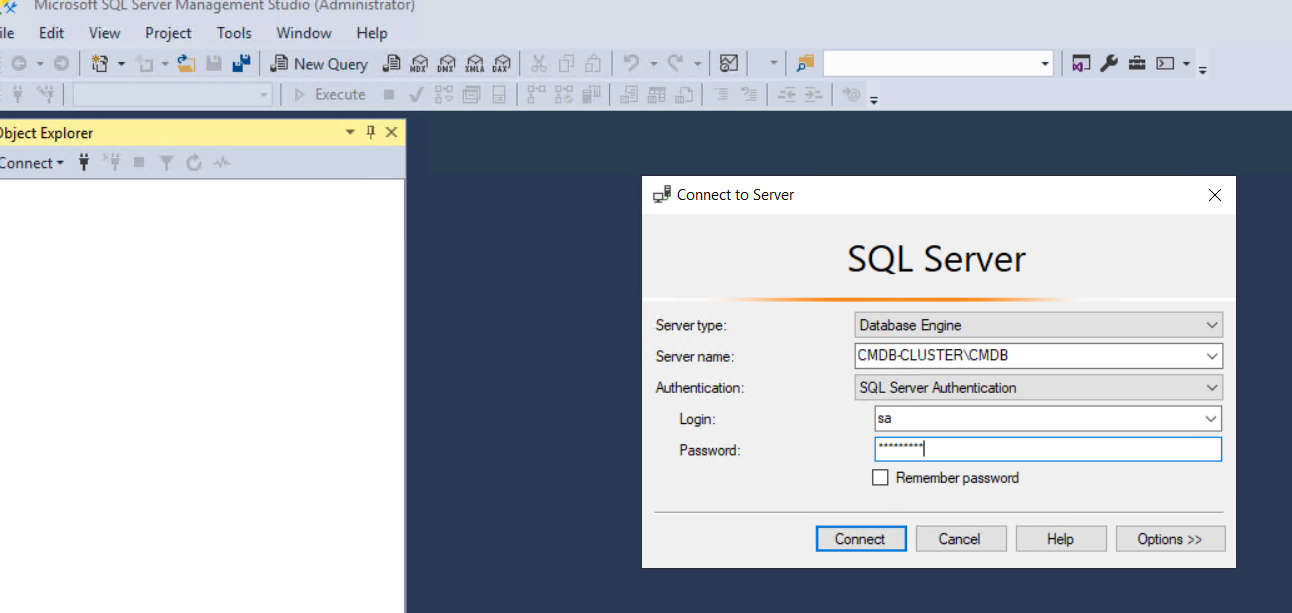Screen dimensions: 1292x613
Task: Click the Connect Object Explorer plug icon
Action: [85, 162]
